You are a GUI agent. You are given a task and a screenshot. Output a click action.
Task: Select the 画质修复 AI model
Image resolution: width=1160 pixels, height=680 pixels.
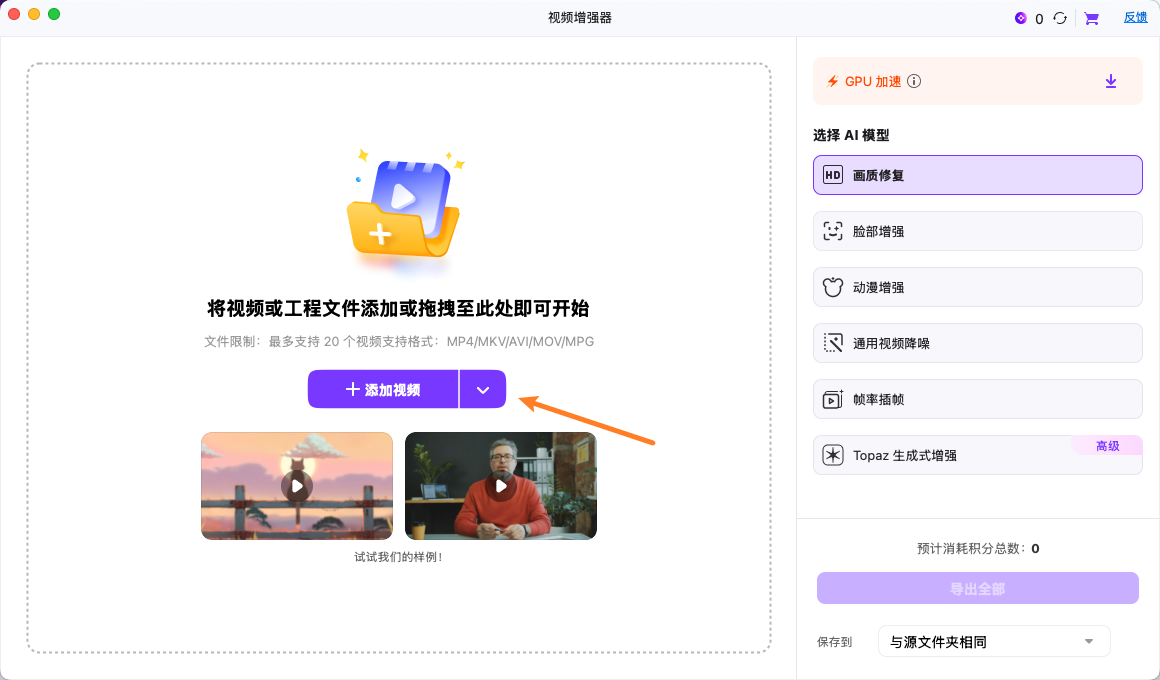tap(977, 174)
